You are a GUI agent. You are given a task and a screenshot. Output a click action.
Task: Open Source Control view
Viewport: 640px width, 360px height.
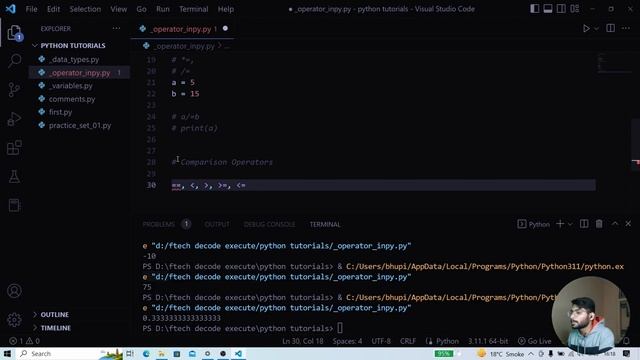click(14, 89)
